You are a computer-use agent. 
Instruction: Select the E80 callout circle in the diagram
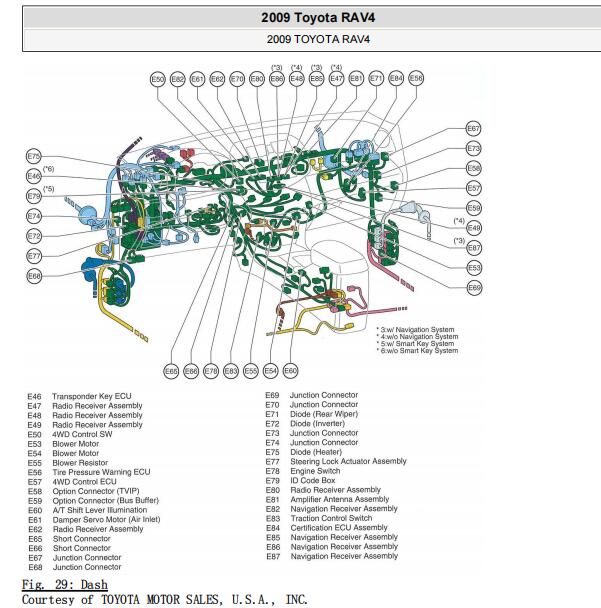257,79
